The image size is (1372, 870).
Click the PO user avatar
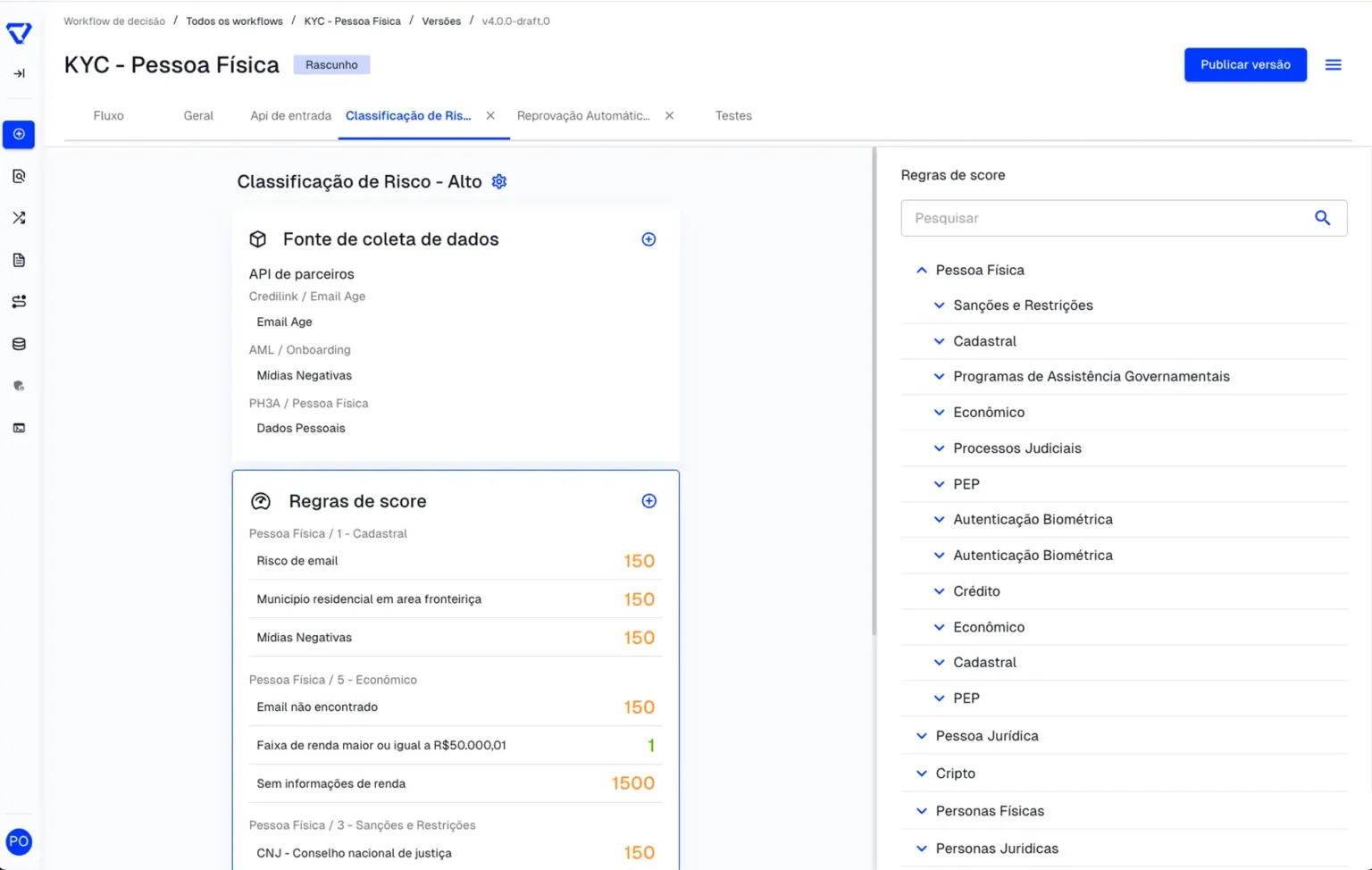pyautogui.click(x=19, y=841)
